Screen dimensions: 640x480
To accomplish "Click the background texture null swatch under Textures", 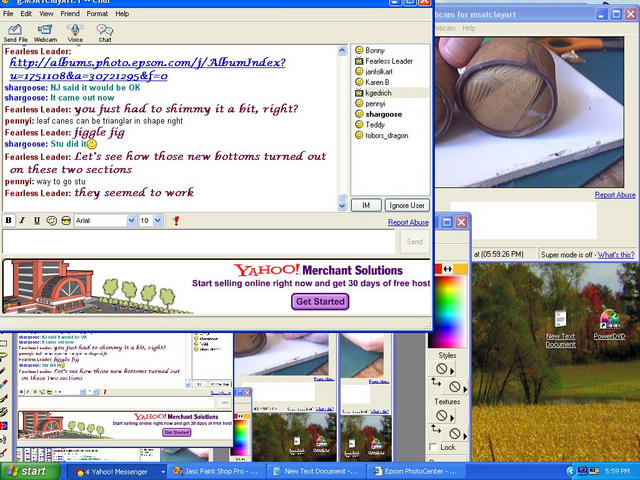I will pos(455,433).
